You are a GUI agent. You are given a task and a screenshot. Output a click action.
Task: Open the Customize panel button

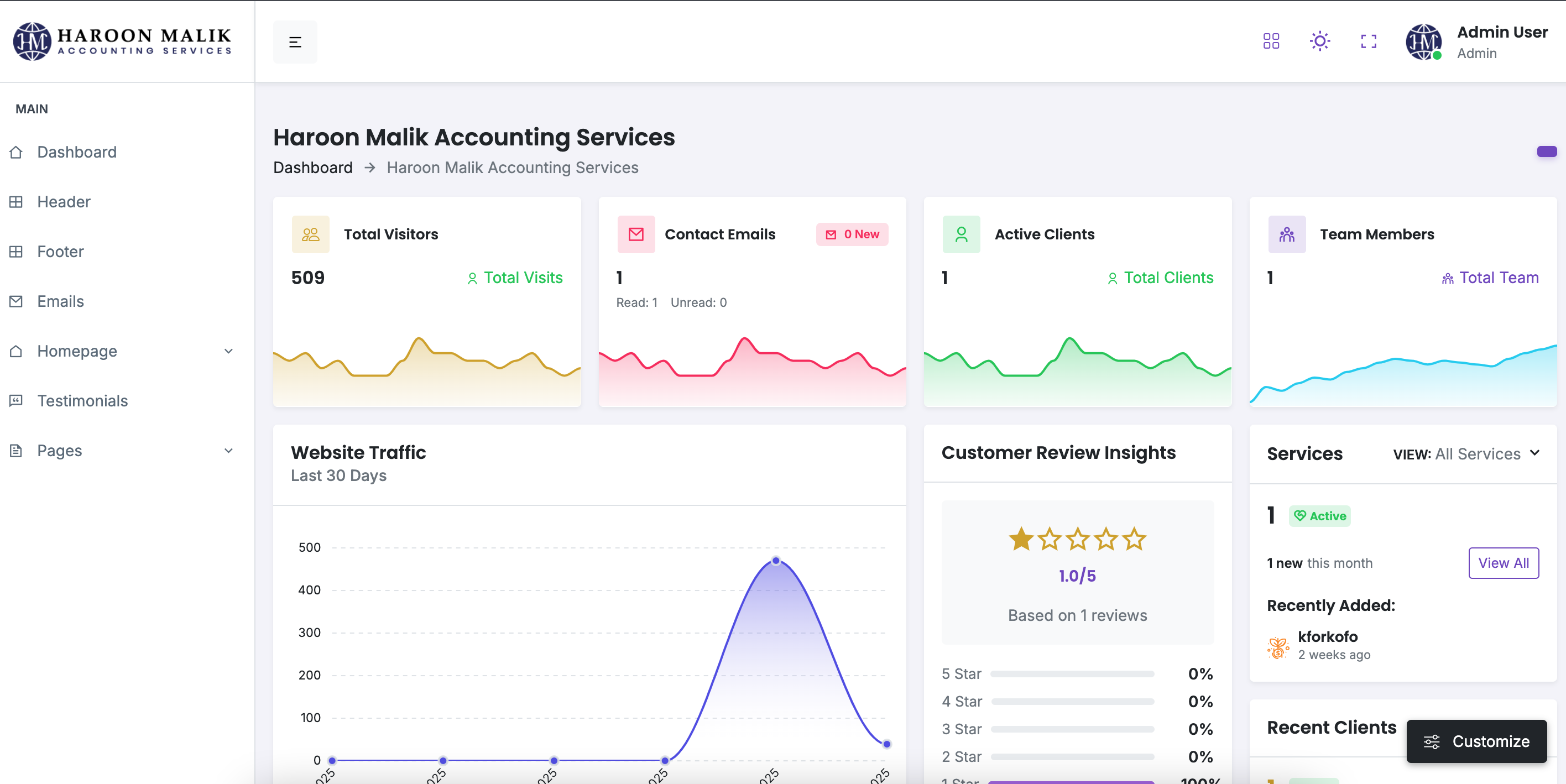(1476, 741)
